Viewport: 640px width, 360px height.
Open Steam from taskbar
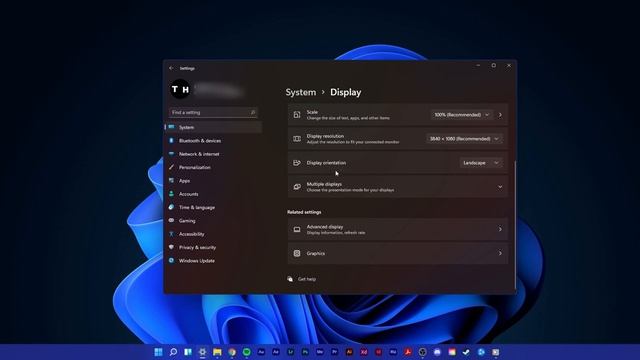tap(467, 352)
